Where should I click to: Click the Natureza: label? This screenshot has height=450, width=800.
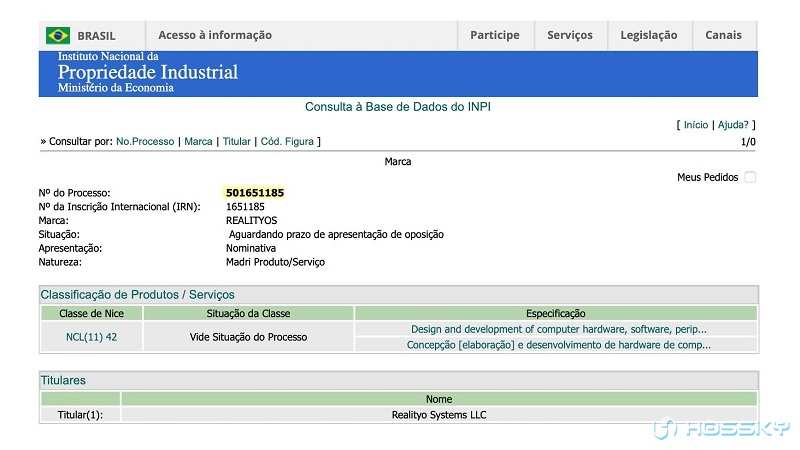[60, 262]
